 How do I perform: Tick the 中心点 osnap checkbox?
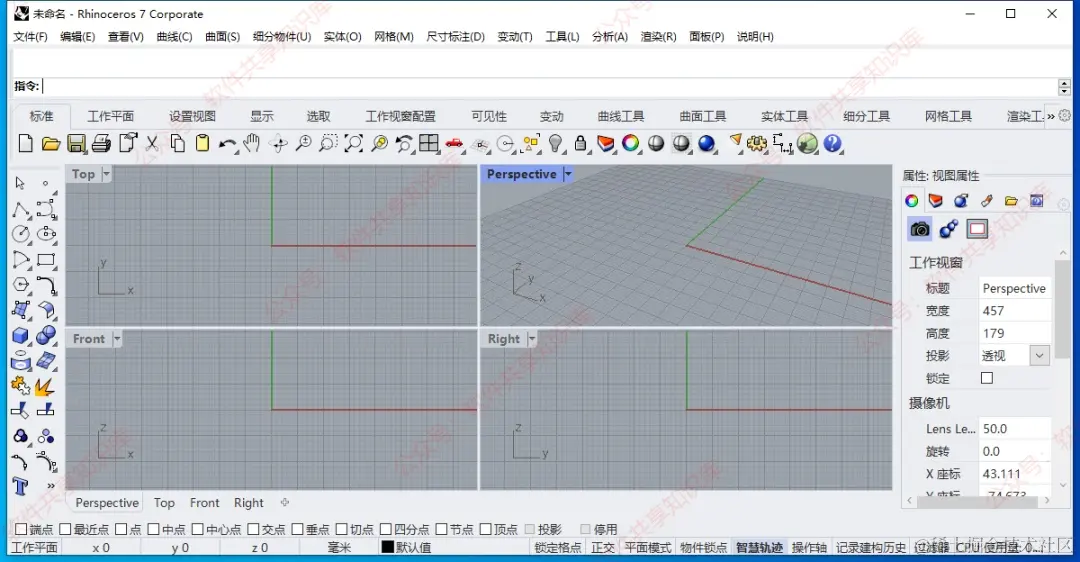tap(198, 529)
